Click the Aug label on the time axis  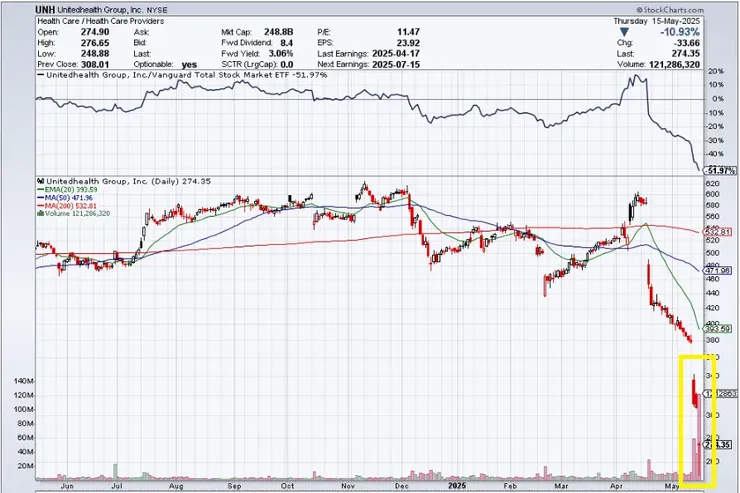[x=176, y=486]
